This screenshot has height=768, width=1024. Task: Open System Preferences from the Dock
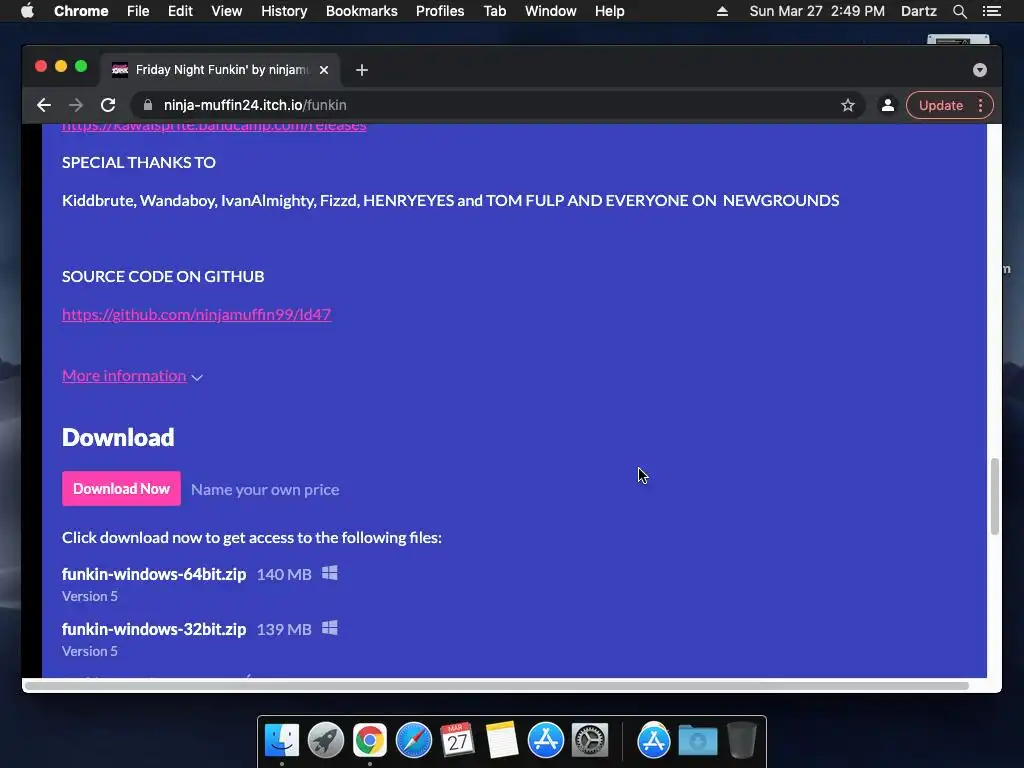(590, 740)
